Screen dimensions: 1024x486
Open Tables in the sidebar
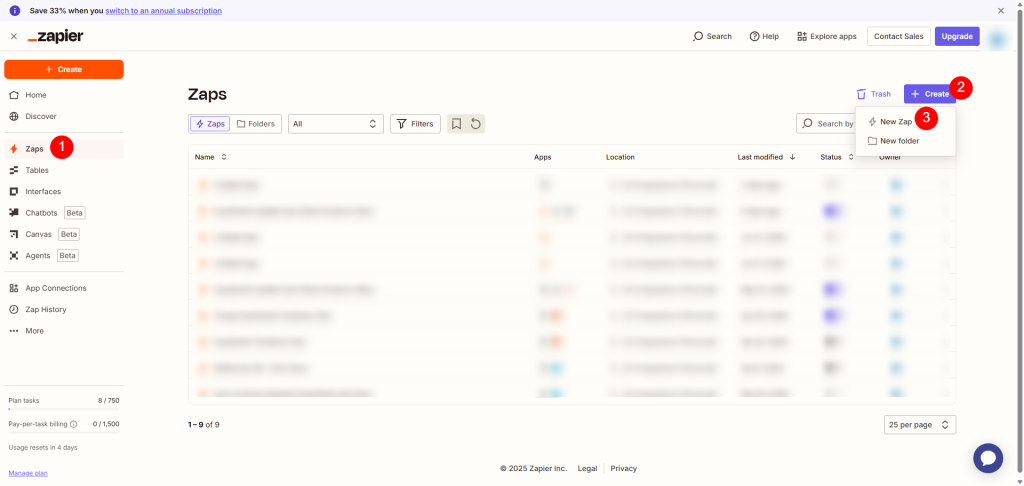[36, 170]
